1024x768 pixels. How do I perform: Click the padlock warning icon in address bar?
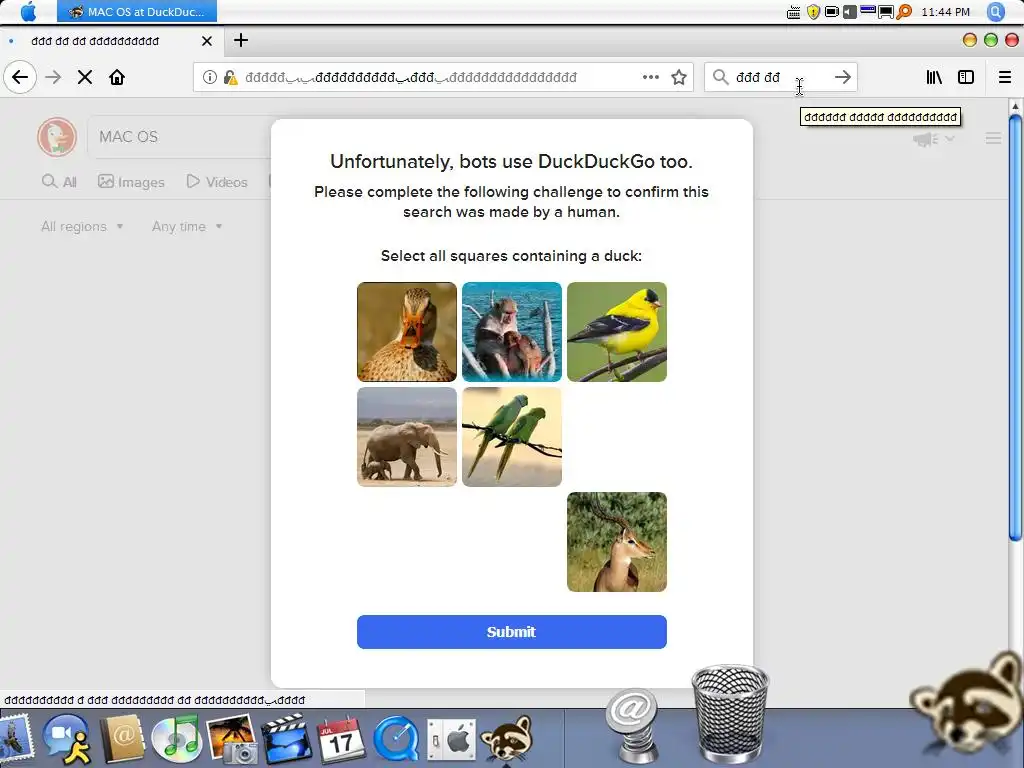tap(230, 77)
